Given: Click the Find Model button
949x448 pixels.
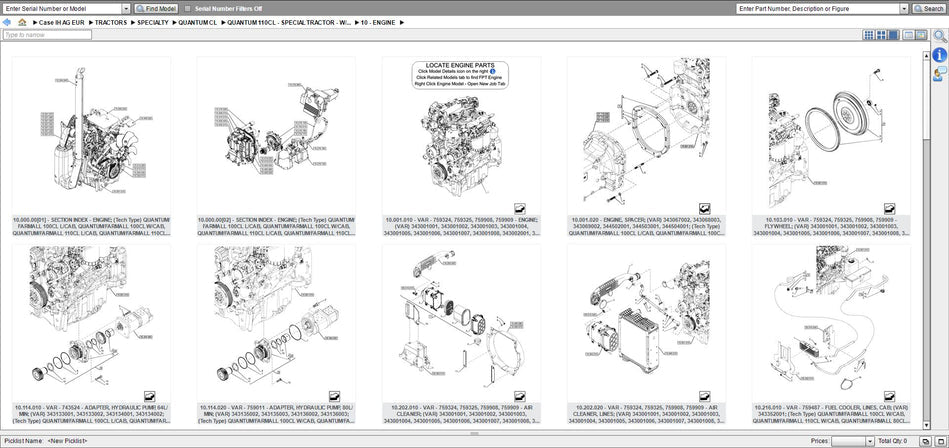Looking at the screenshot, I should tap(155, 8).
